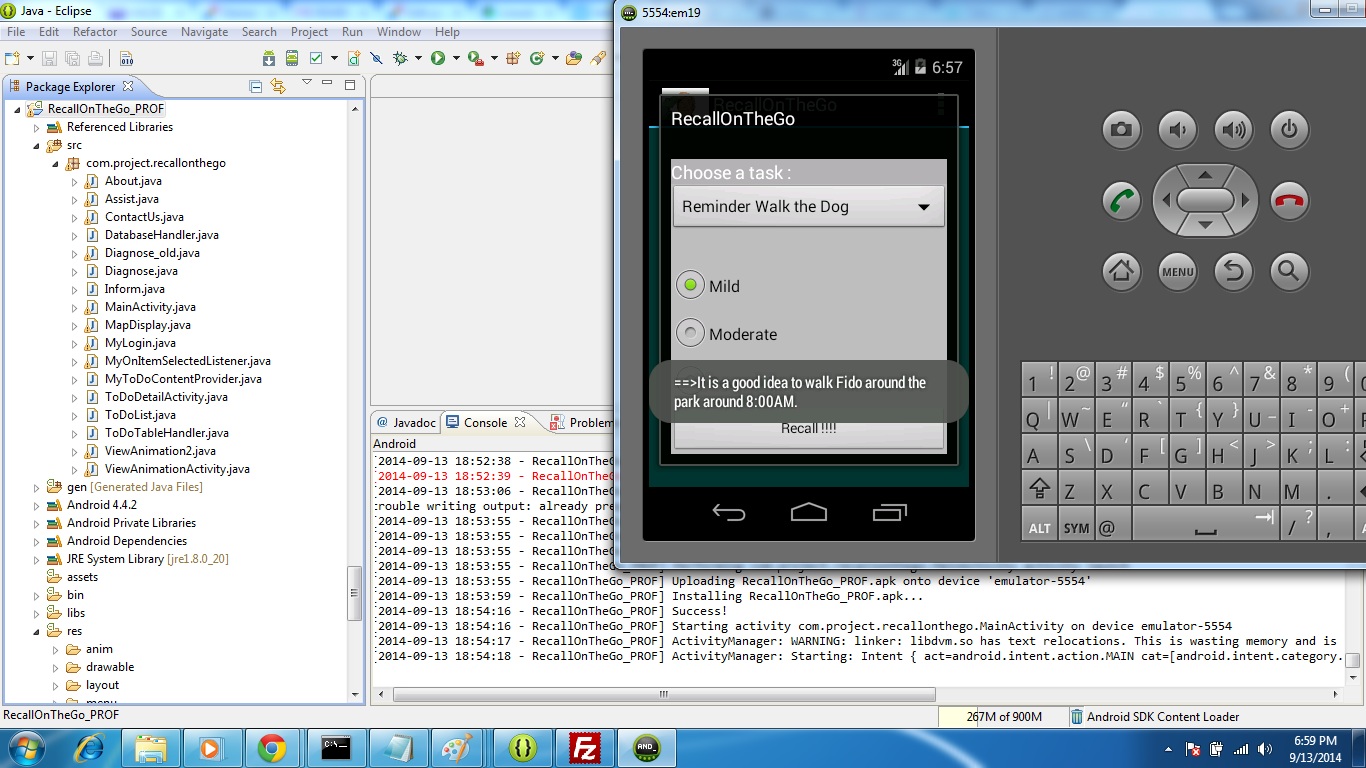Click the heap status 267M of 900M
Viewport: 1366px width, 768px height.
[1004, 717]
